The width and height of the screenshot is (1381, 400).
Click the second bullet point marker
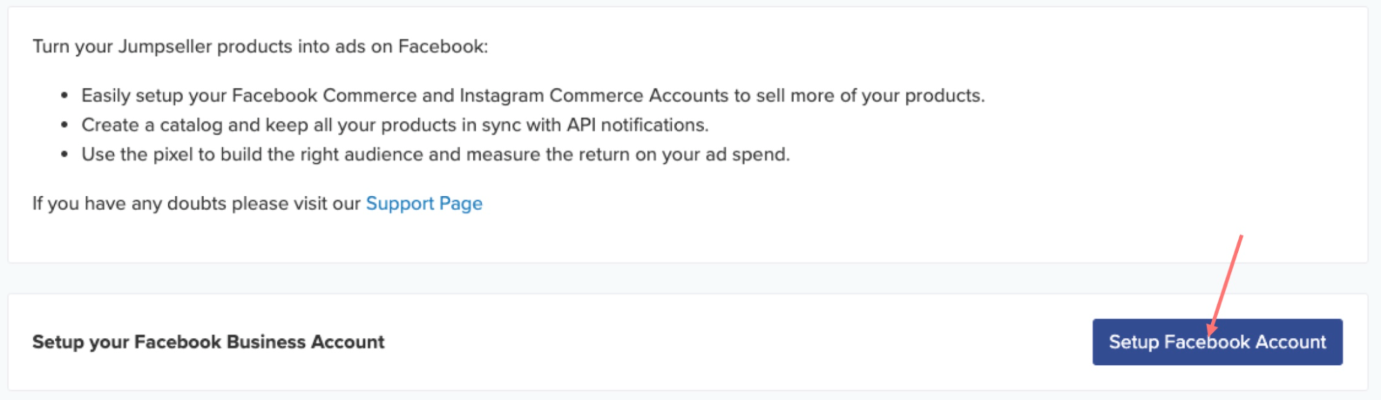point(64,126)
